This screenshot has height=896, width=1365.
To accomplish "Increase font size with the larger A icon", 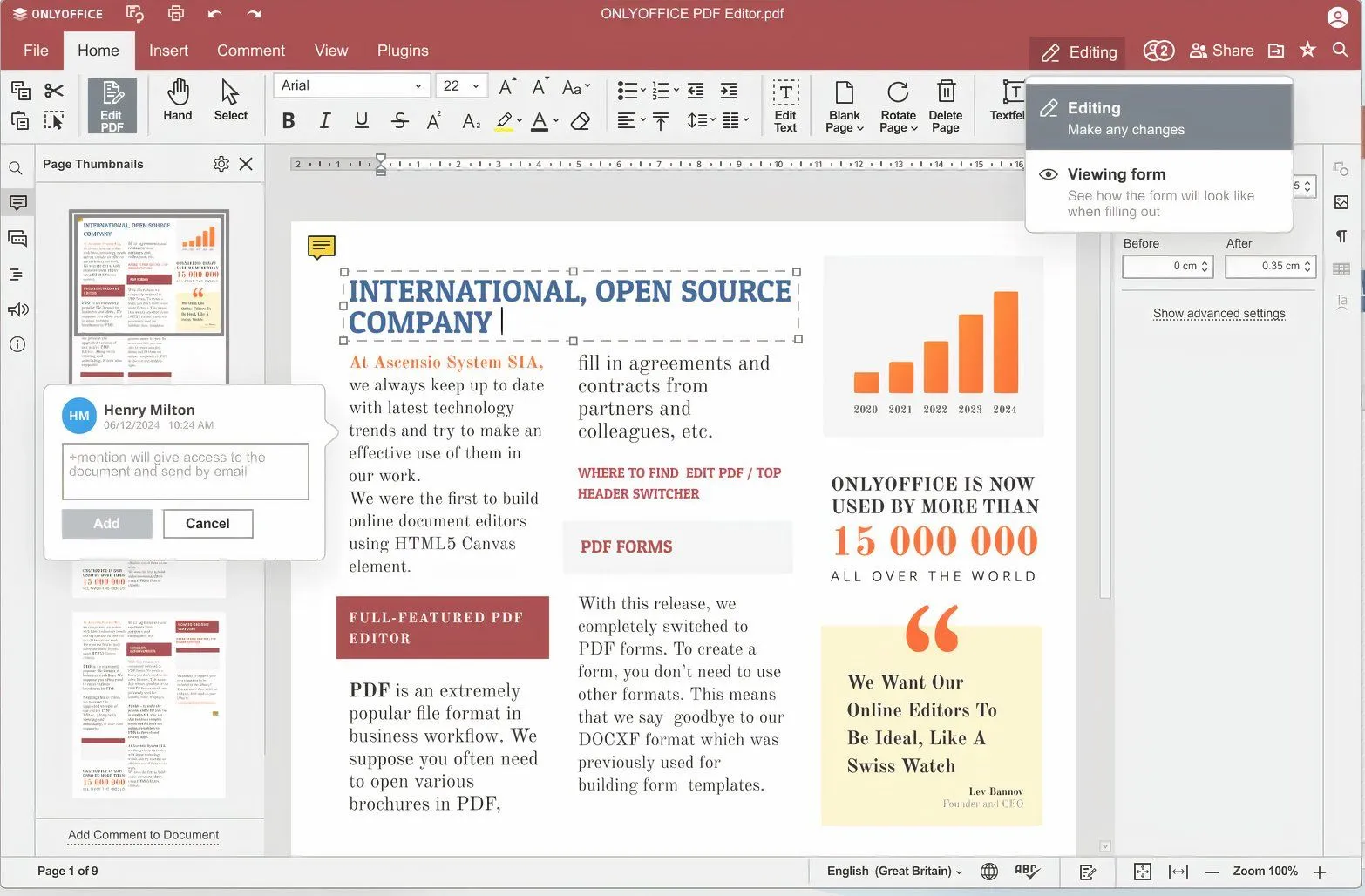I will click(x=506, y=86).
